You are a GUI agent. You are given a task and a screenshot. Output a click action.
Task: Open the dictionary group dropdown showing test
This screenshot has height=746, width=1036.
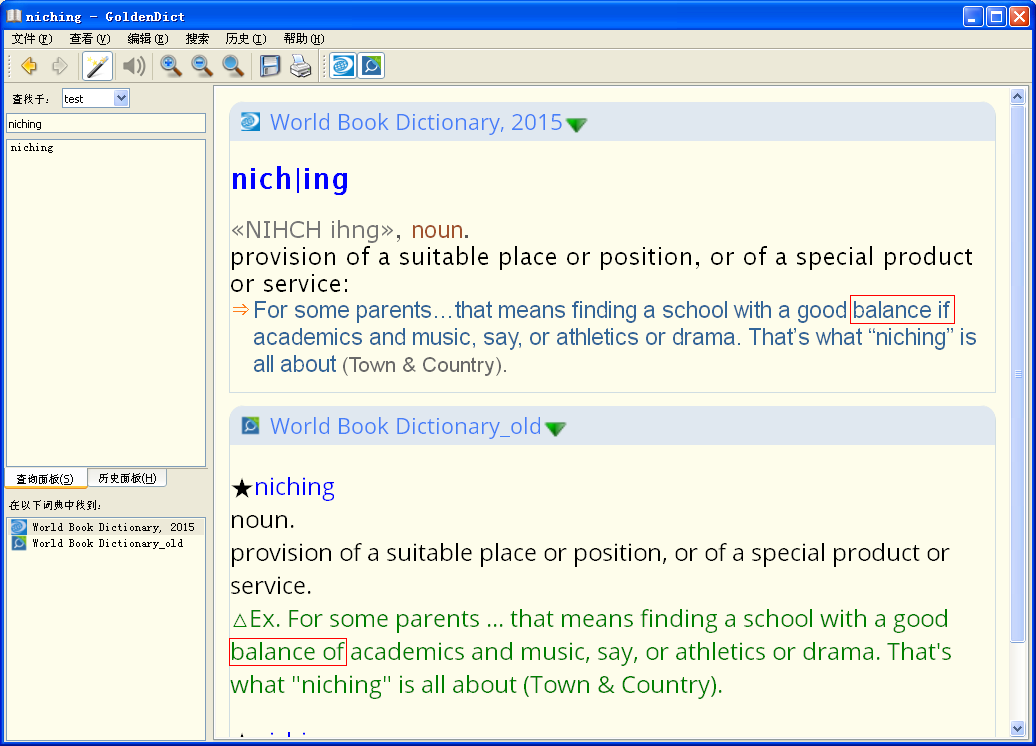pyautogui.click(x=96, y=98)
